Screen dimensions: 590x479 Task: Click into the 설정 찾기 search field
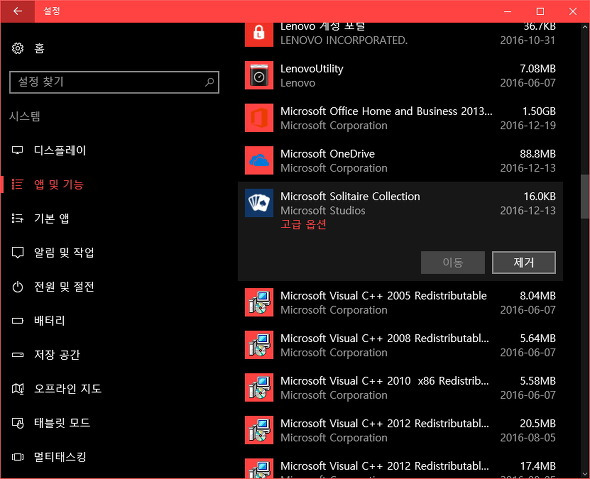point(114,82)
